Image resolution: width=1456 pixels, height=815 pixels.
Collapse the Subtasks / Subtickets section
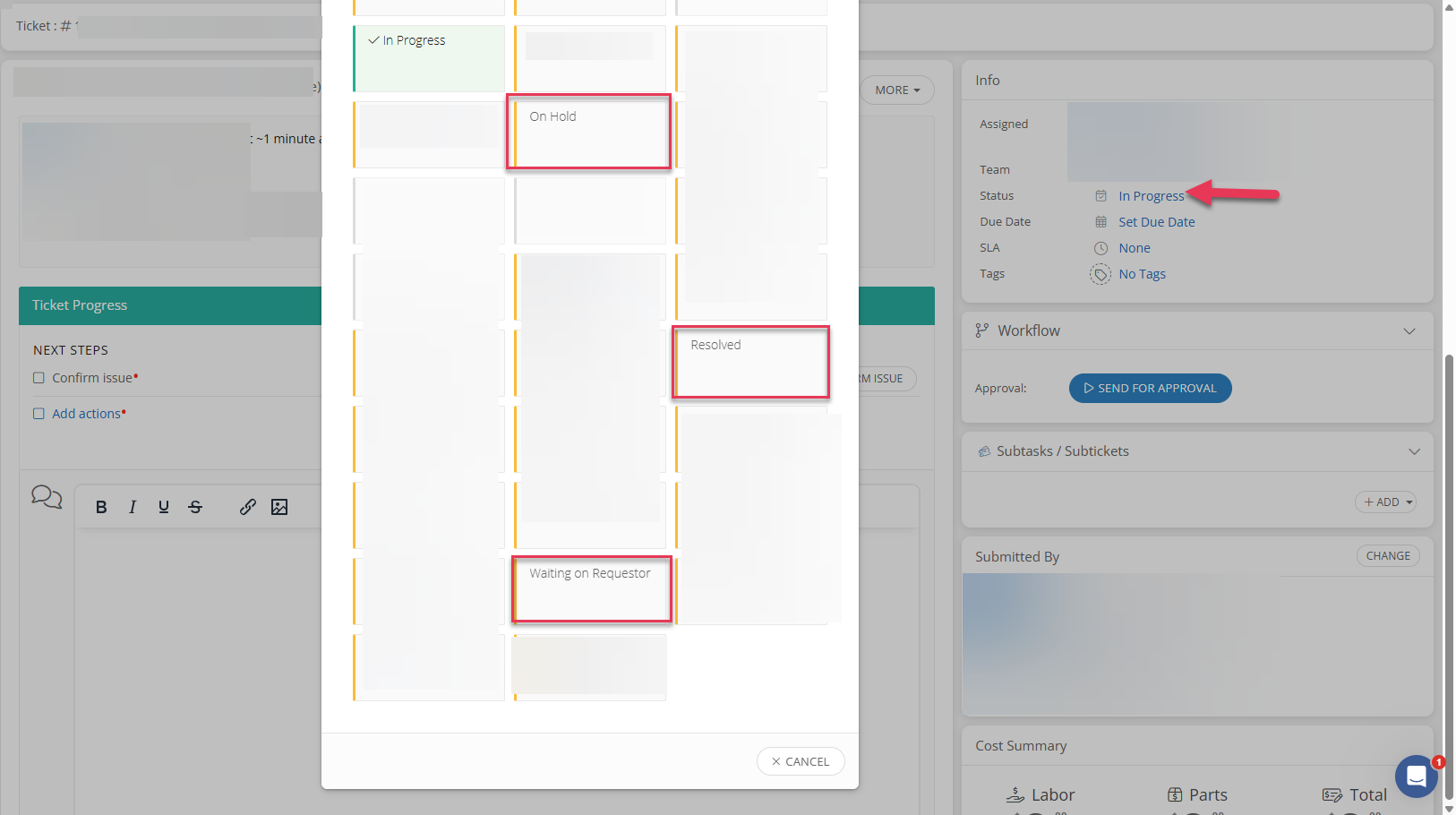[1414, 451]
